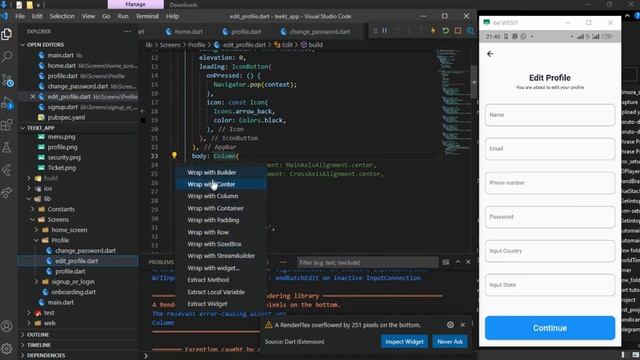The width and height of the screenshot is (640, 360).
Task: Choose Extract Widget
Action: point(221,304)
